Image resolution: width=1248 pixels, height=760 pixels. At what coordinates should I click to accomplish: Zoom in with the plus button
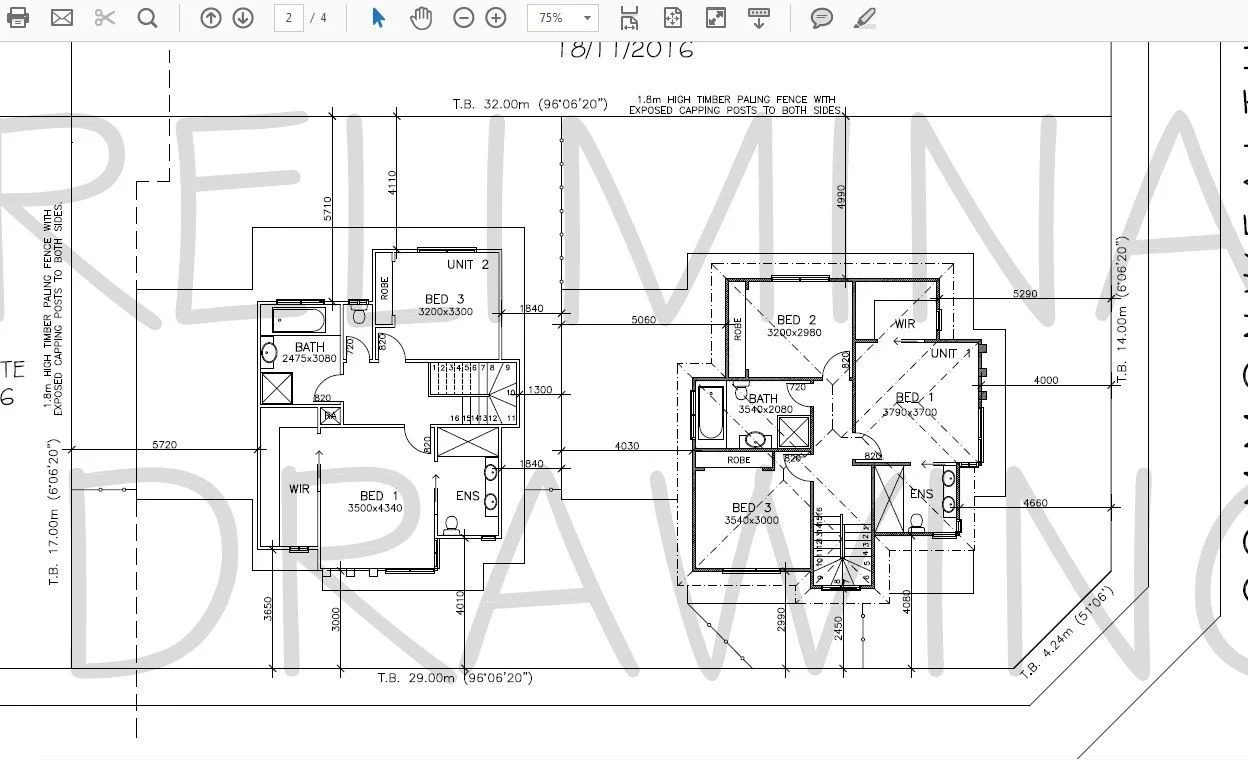496,18
